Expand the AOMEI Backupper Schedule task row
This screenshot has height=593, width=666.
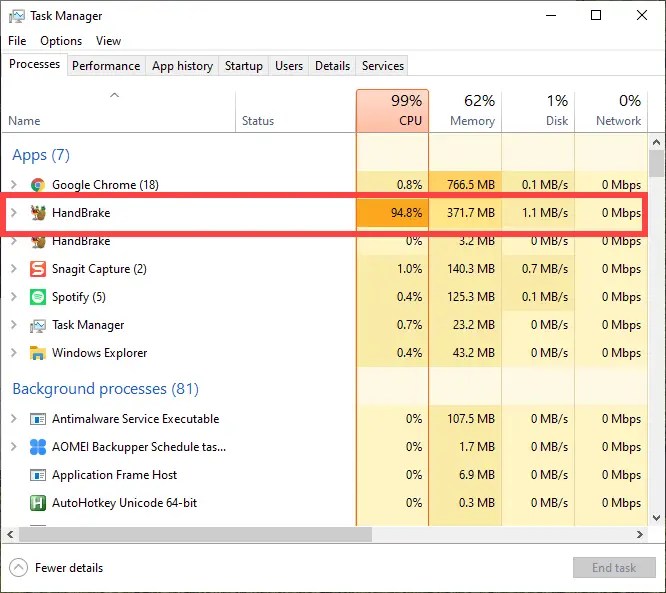(14, 446)
